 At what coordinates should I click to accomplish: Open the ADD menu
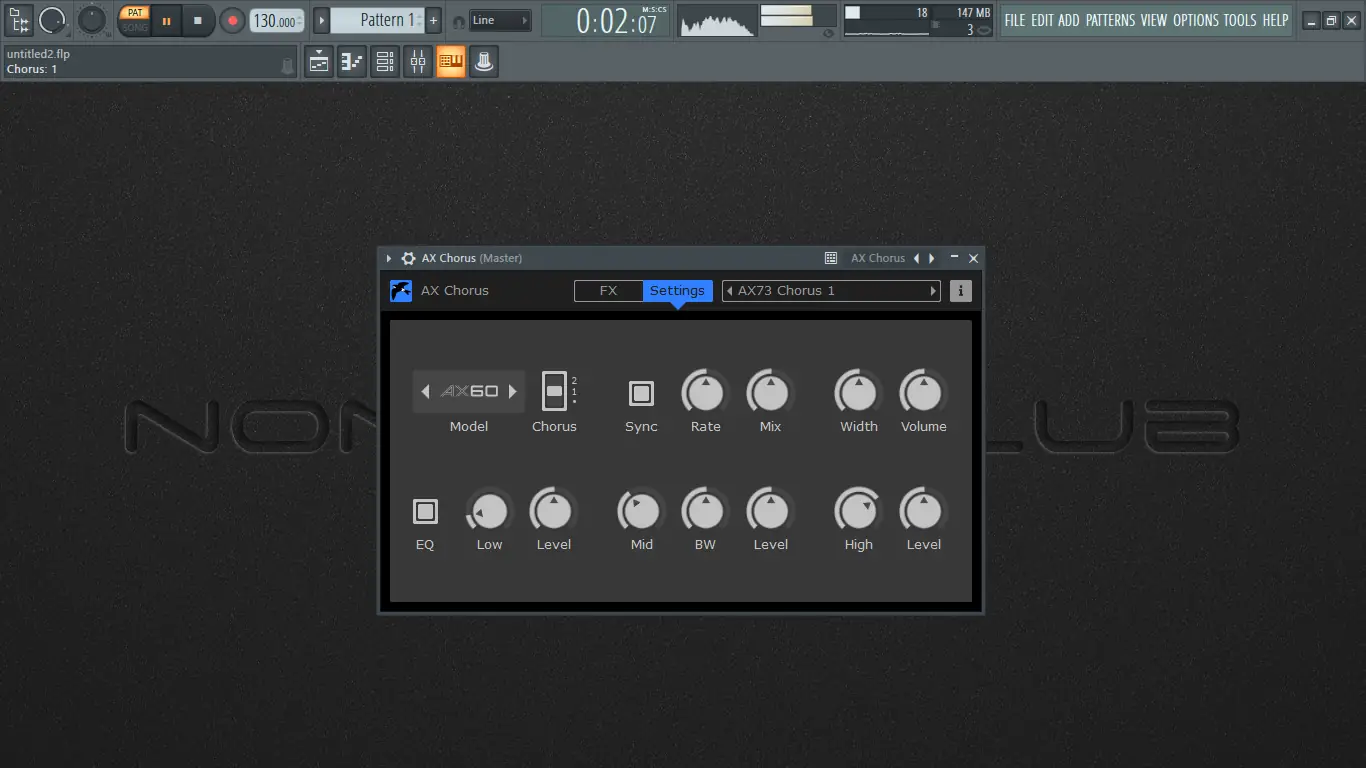(x=1069, y=20)
